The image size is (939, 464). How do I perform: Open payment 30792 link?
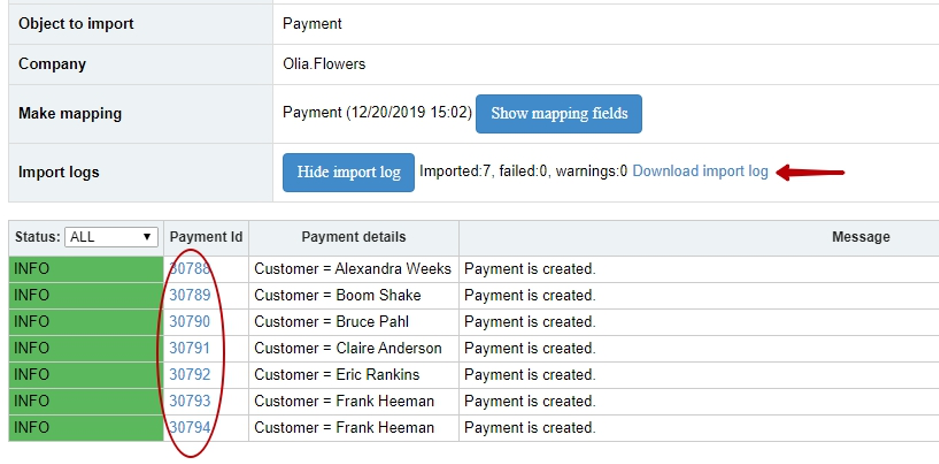(x=190, y=374)
